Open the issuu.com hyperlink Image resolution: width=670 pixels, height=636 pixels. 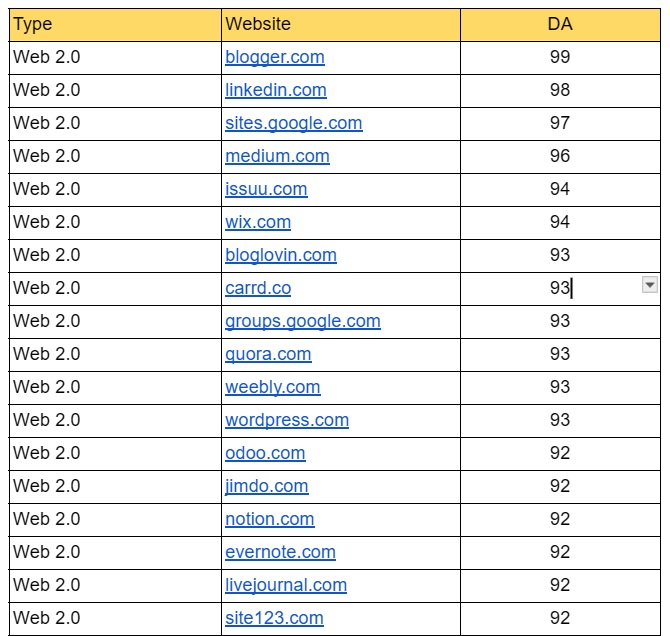[x=266, y=189]
